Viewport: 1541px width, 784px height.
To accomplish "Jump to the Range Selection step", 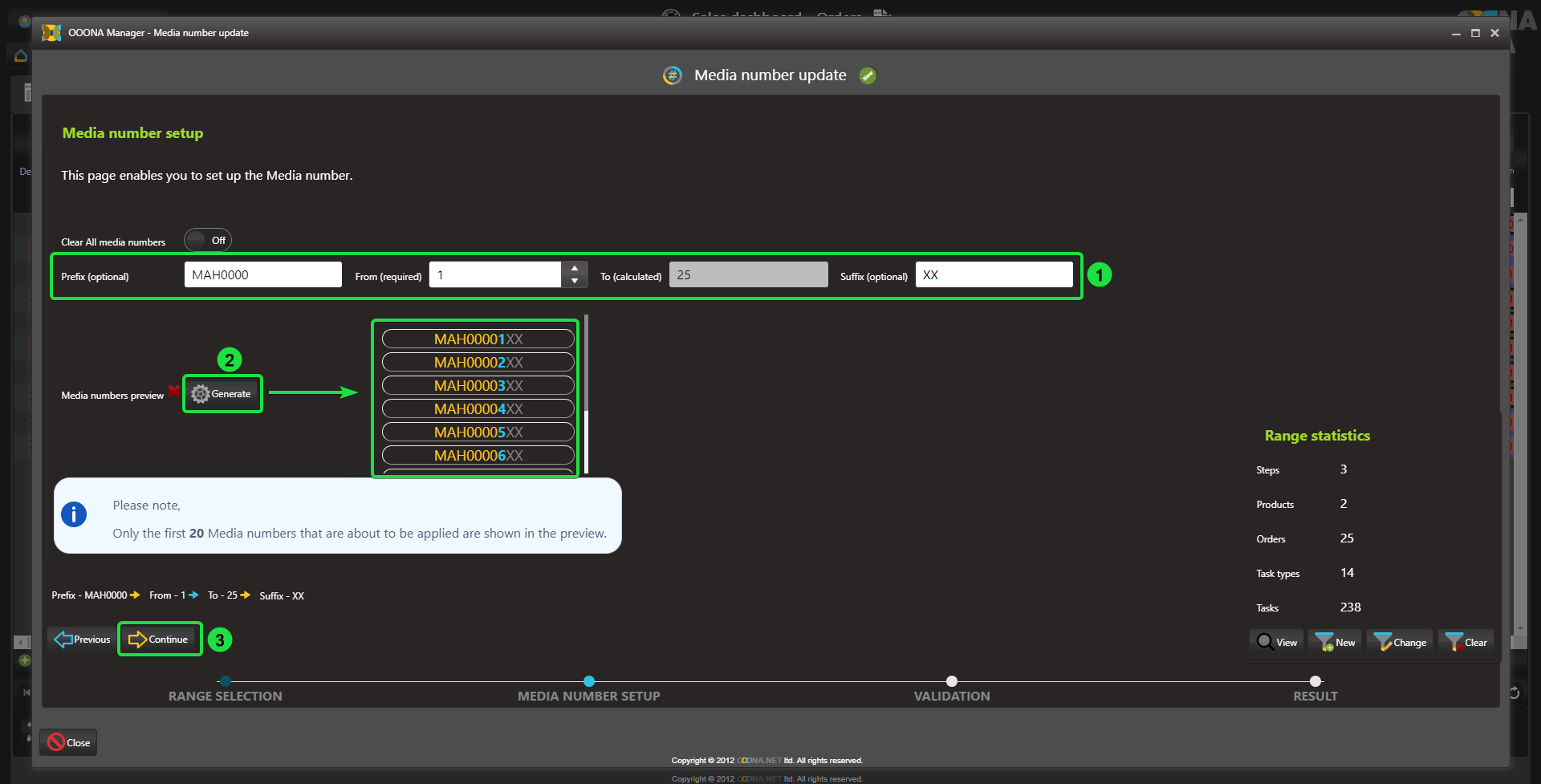I will [x=226, y=681].
